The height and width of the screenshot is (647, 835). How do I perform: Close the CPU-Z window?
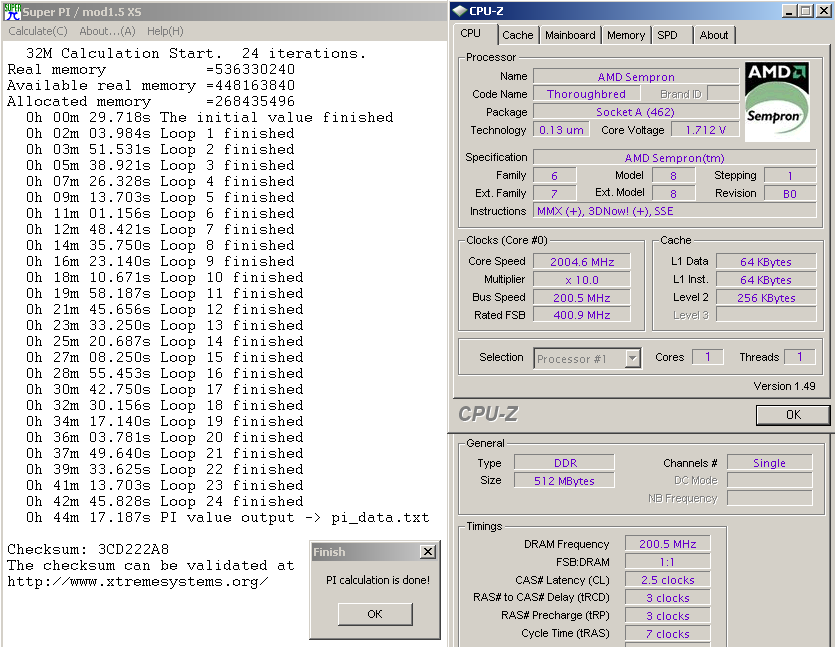point(823,11)
